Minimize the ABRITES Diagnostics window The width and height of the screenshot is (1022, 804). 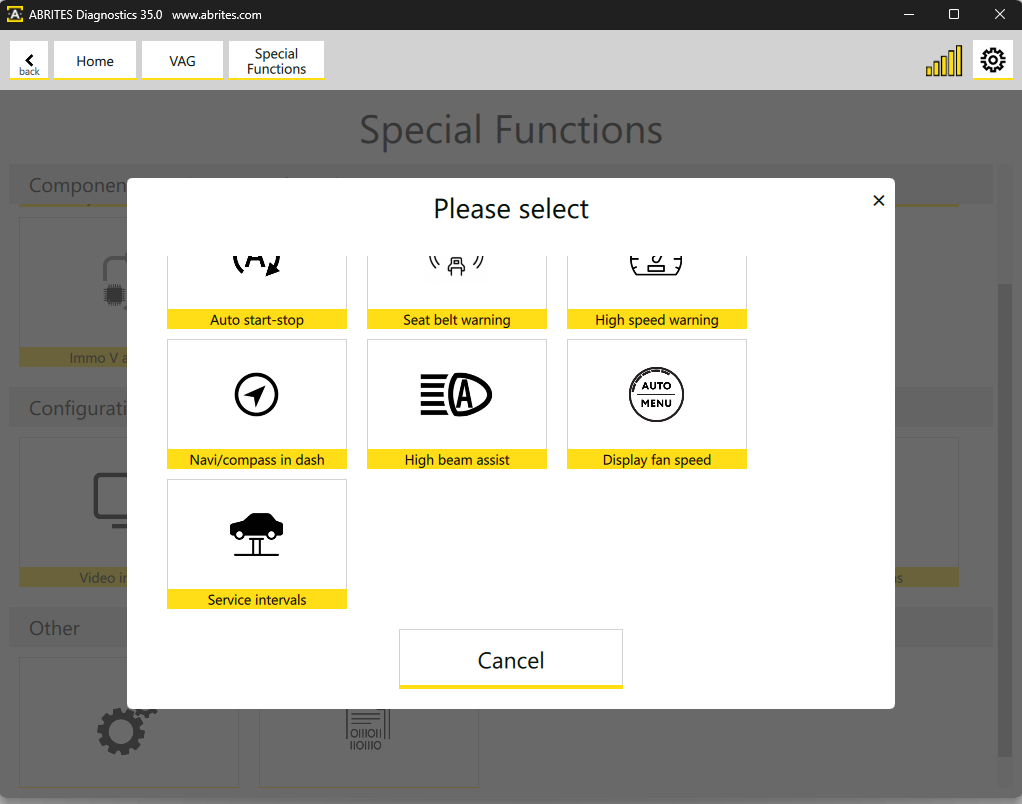(x=909, y=14)
